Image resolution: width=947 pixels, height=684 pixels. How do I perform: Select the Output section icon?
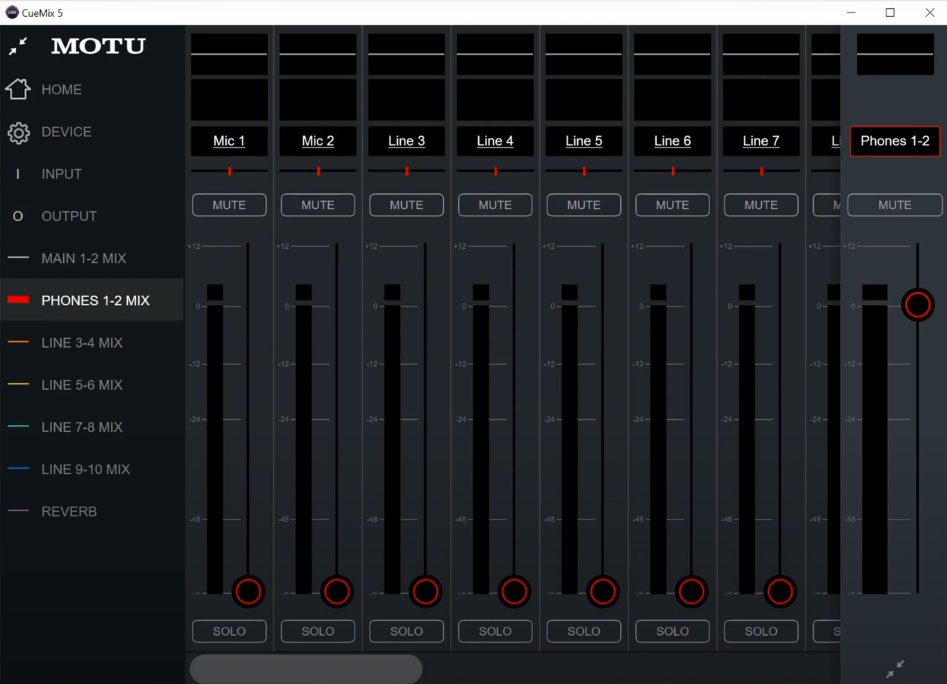[x=18, y=216]
